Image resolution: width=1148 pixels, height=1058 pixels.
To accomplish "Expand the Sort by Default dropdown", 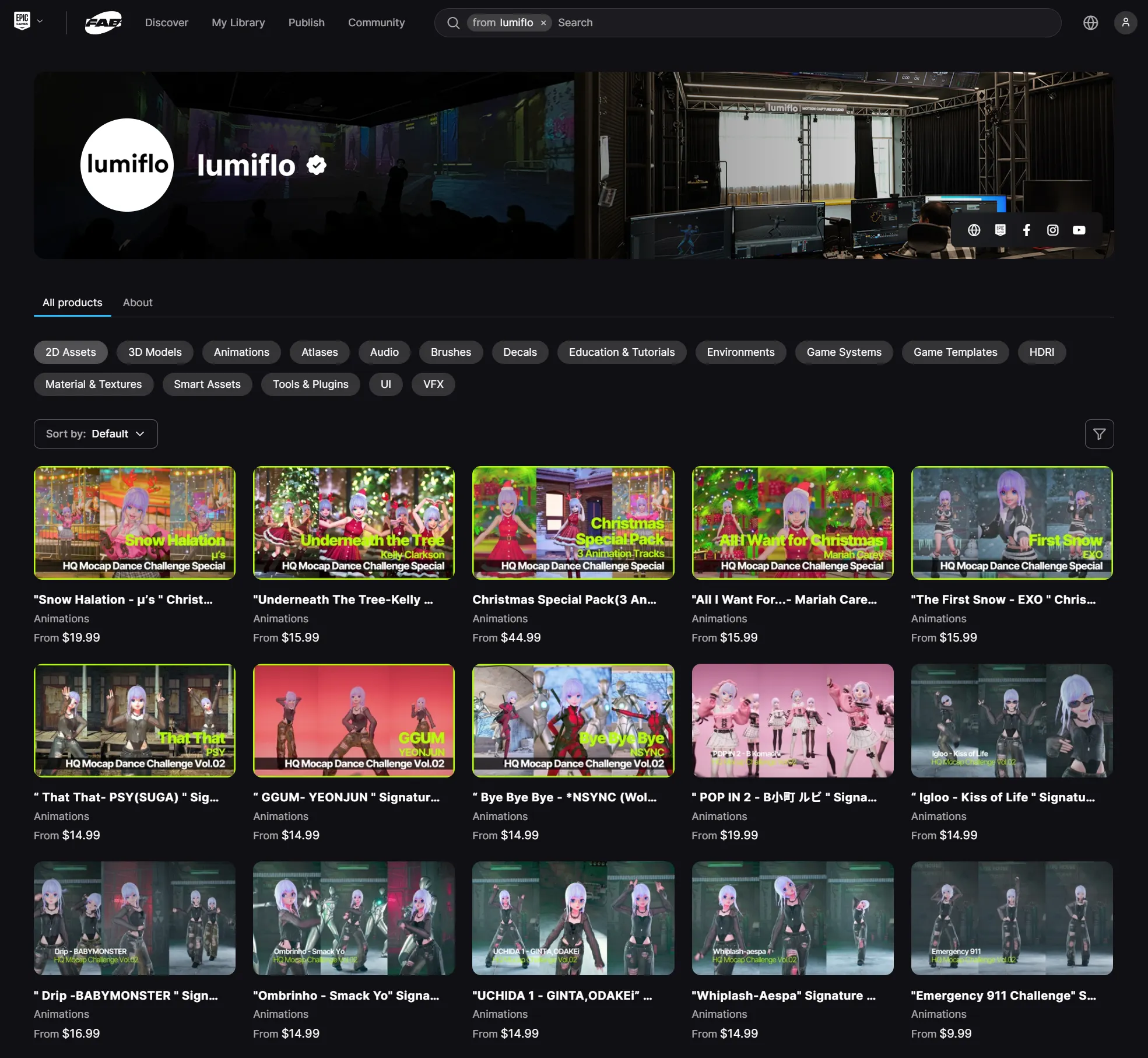I will point(96,434).
